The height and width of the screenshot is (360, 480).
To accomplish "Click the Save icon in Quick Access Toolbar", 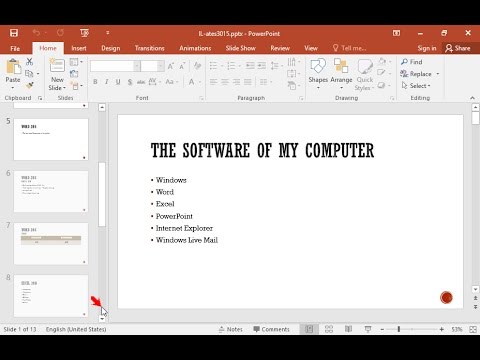I will (14, 33).
